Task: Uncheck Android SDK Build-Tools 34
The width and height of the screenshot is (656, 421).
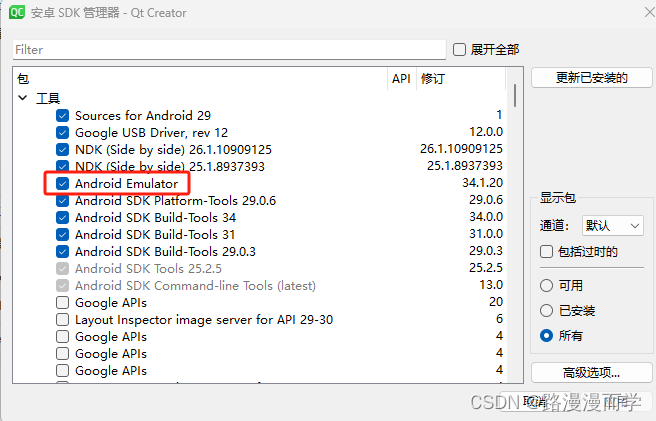Action: pyautogui.click(x=62, y=218)
